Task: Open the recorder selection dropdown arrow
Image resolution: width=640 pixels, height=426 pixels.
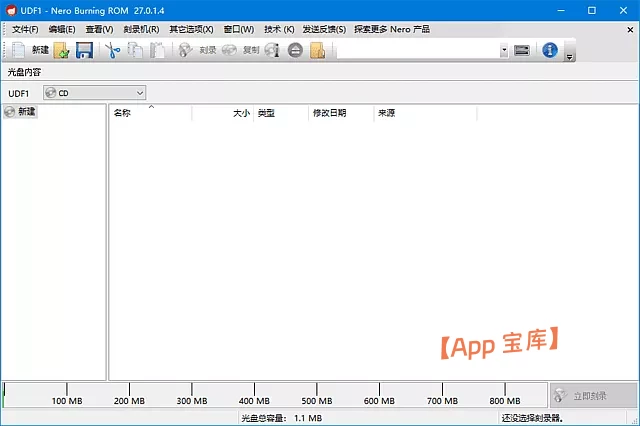Action: 504,50
